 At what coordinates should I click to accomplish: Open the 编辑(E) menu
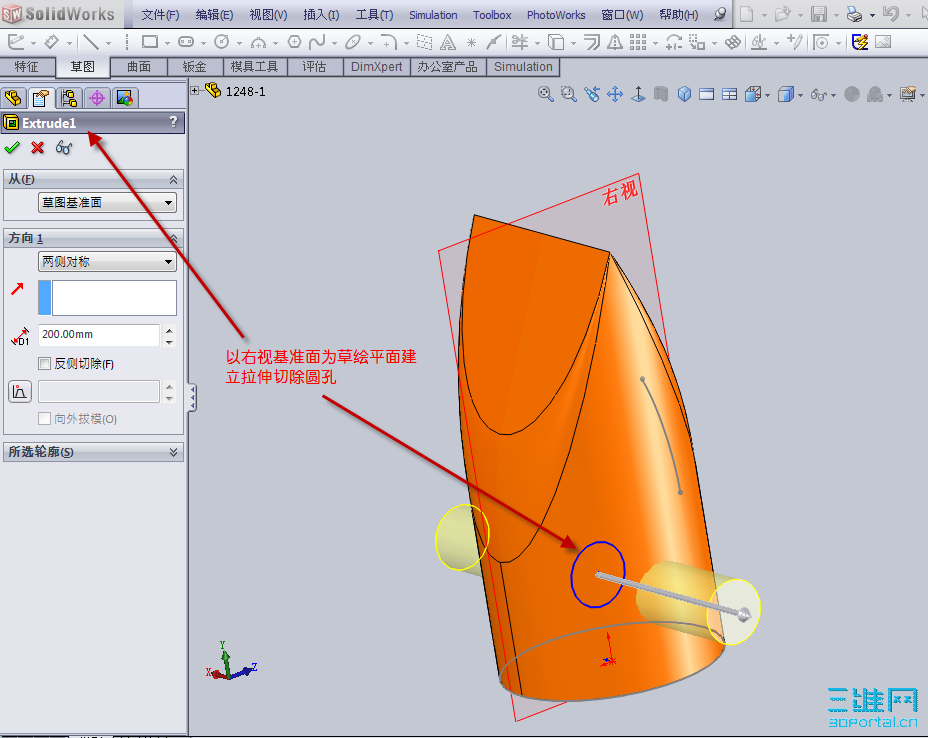[x=214, y=15]
